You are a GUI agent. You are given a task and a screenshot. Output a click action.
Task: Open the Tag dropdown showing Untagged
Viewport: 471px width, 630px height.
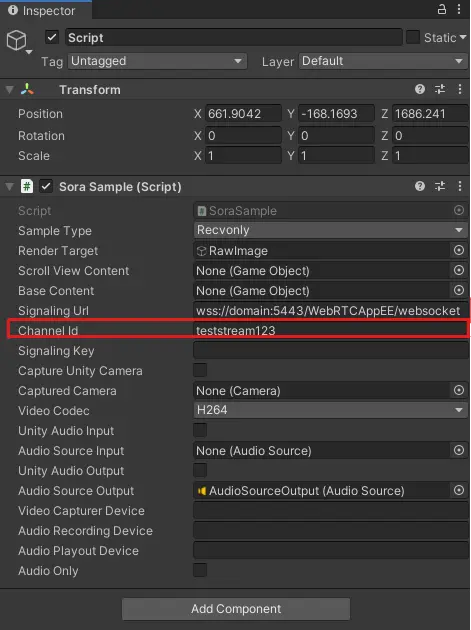point(157,61)
